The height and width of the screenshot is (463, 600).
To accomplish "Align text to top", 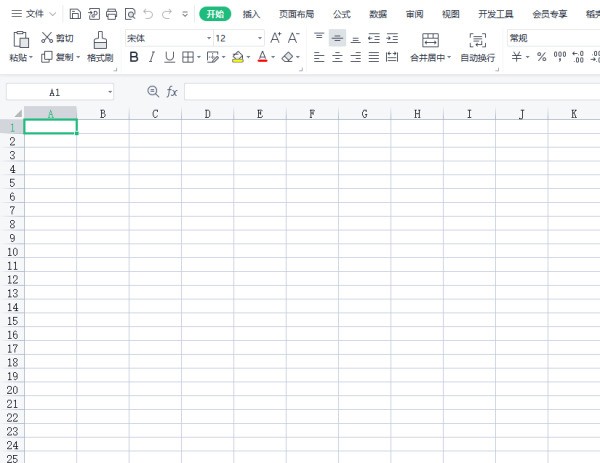I will [319, 37].
